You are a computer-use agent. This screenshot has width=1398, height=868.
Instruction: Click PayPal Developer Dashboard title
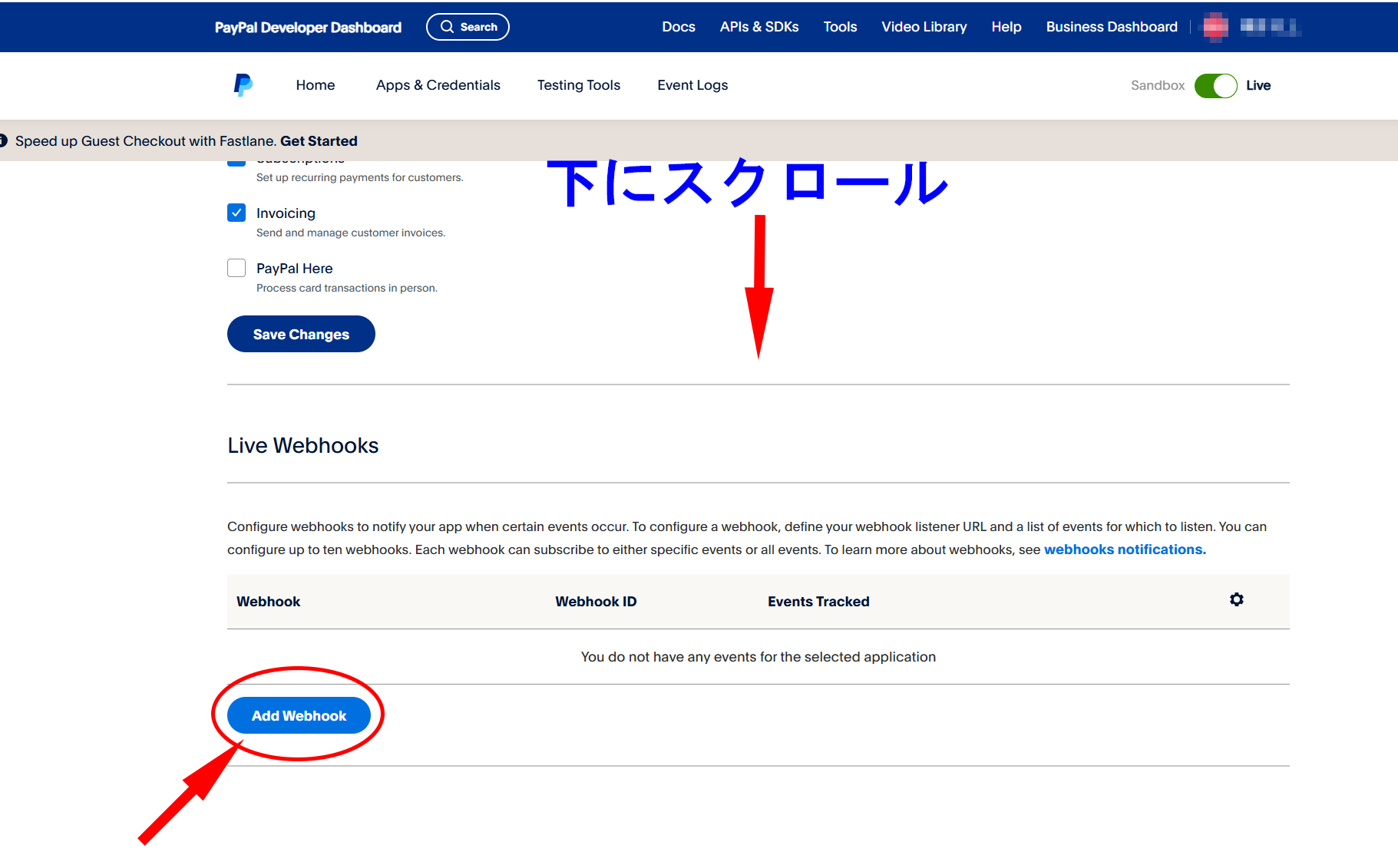click(308, 27)
